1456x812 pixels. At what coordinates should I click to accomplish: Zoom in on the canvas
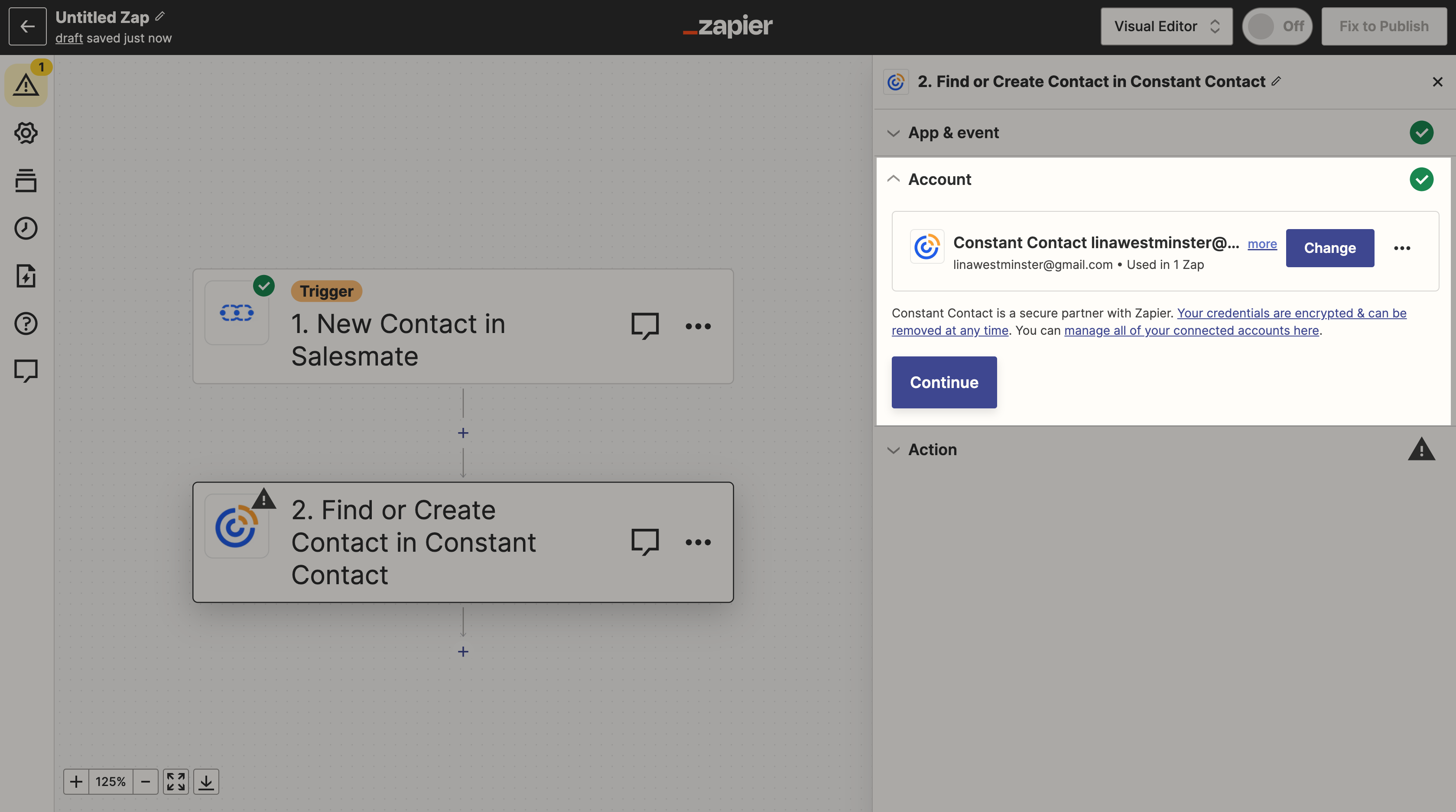point(76,782)
